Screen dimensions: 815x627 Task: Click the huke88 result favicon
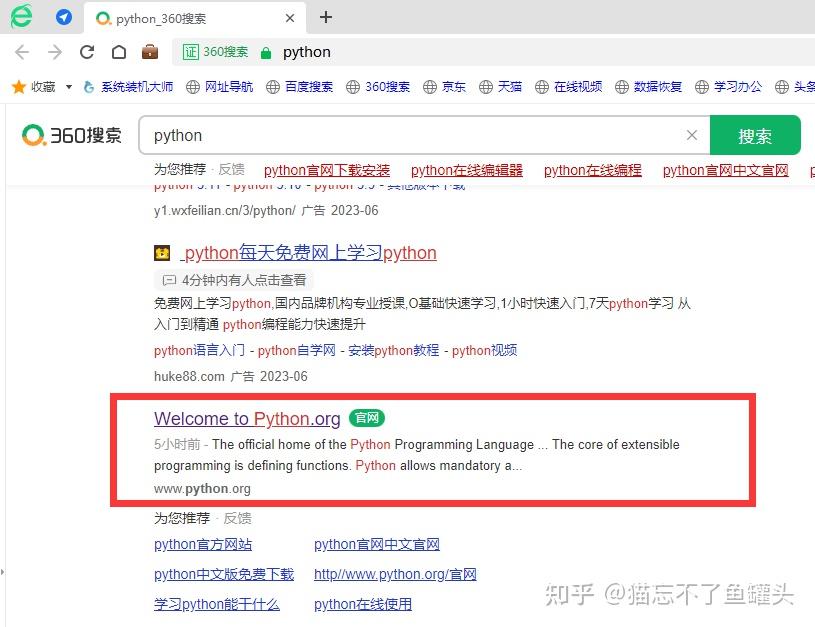coord(162,253)
